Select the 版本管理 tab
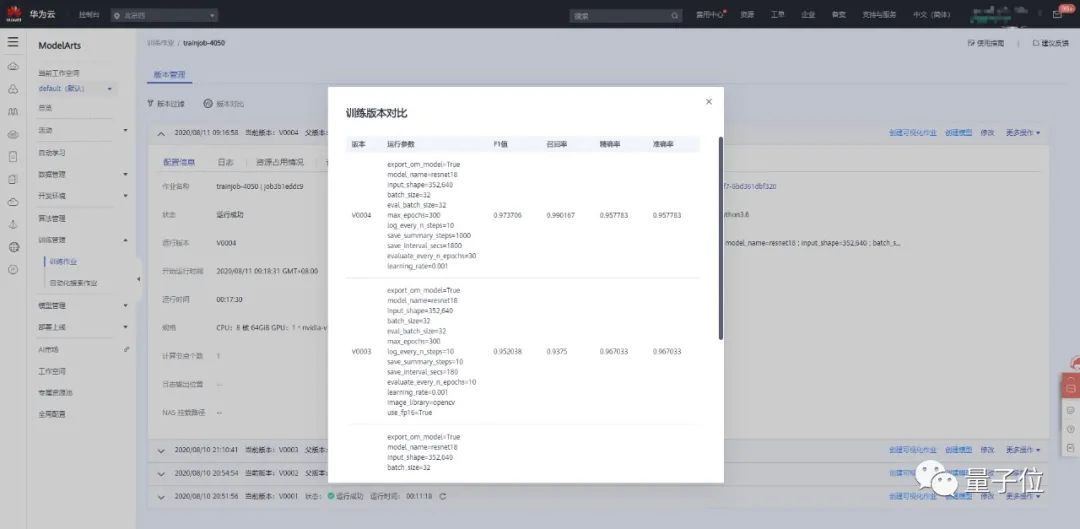 click(169, 74)
